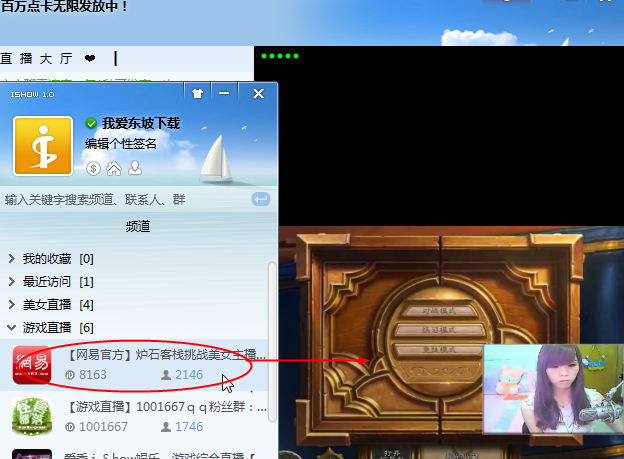Click the ID badge icon beside 8163
Viewport: 624px width, 459px height.
(70, 375)
